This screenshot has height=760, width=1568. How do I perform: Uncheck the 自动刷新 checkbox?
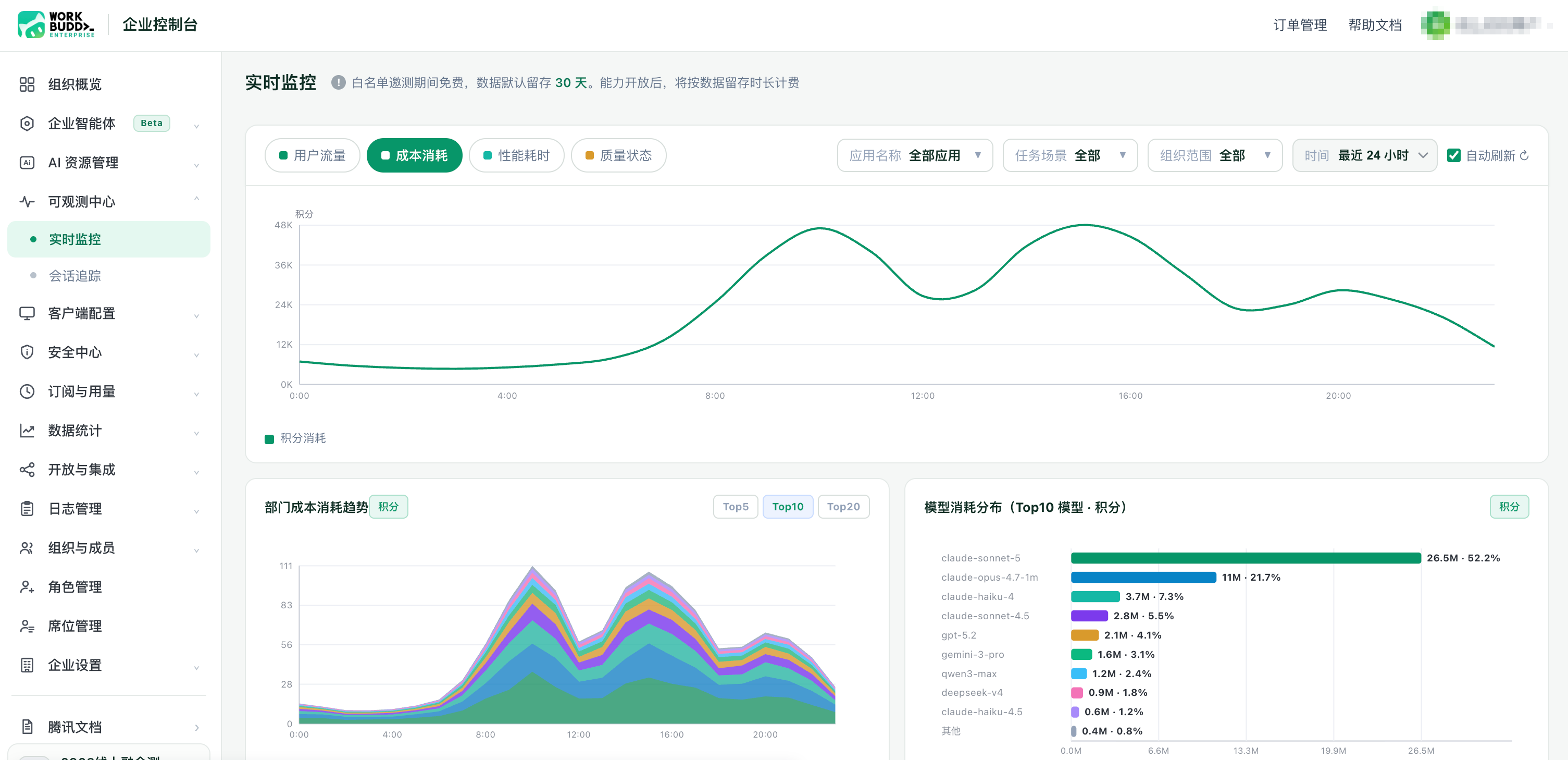(x=1453, y=155)
